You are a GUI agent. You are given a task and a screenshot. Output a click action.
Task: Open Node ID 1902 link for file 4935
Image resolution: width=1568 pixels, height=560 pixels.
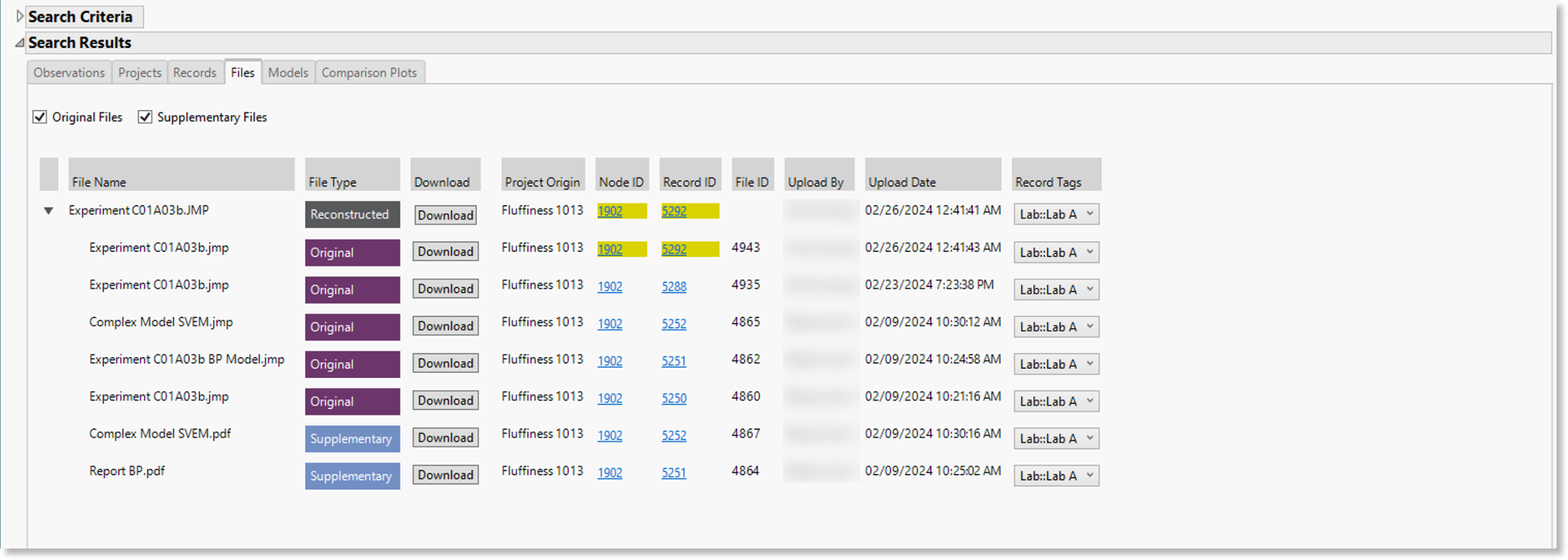coord(610,286)
